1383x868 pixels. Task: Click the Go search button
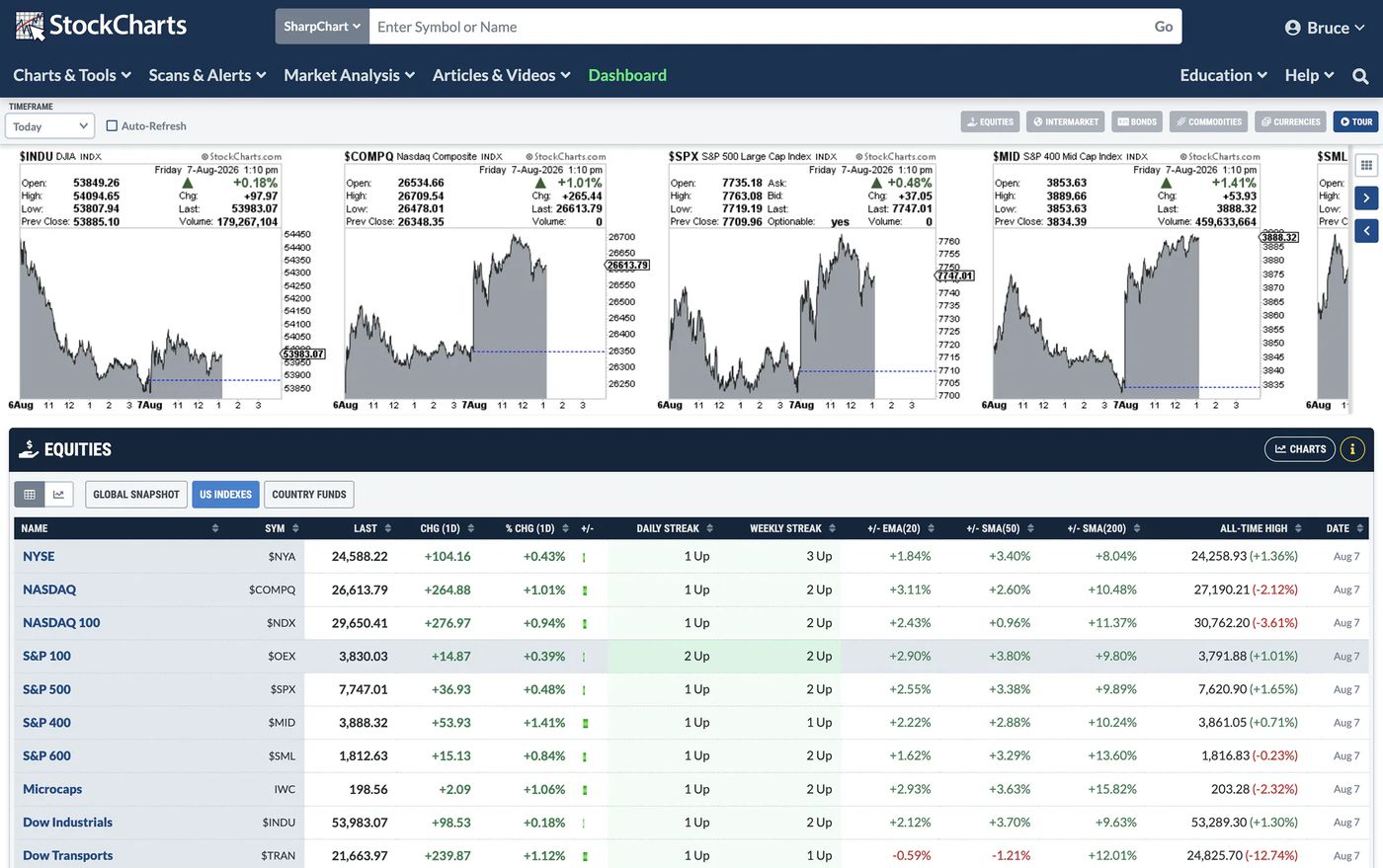coord(1164,27)
